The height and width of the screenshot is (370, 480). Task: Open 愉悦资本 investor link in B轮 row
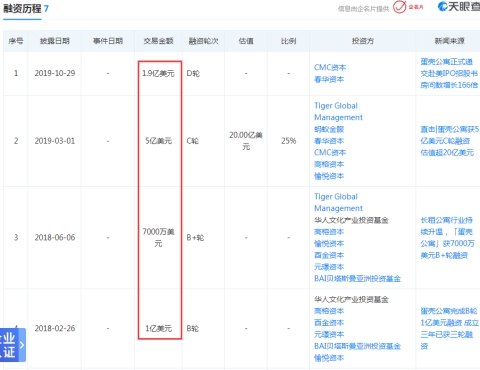(x=329, y=358)
